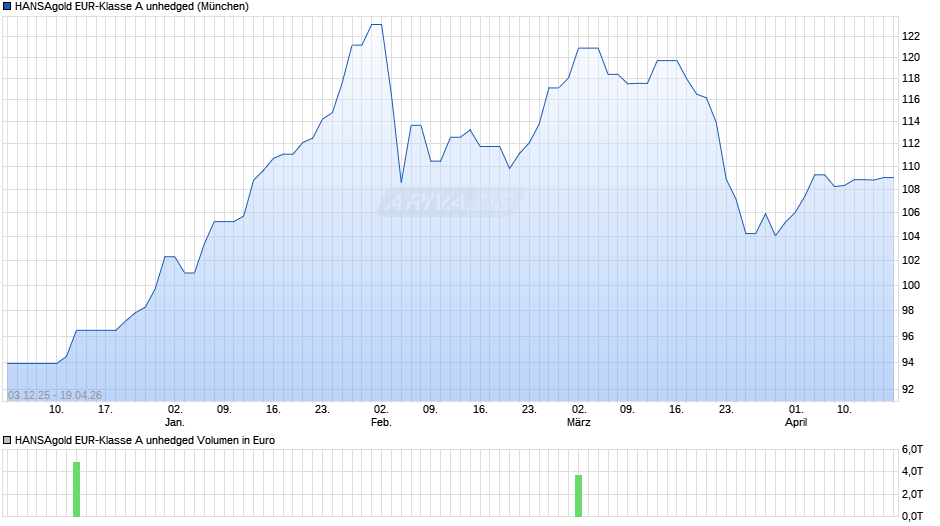Click the date range '03.12.25 - 19.04.26'

pyautogui.click(x=55, y=395)
